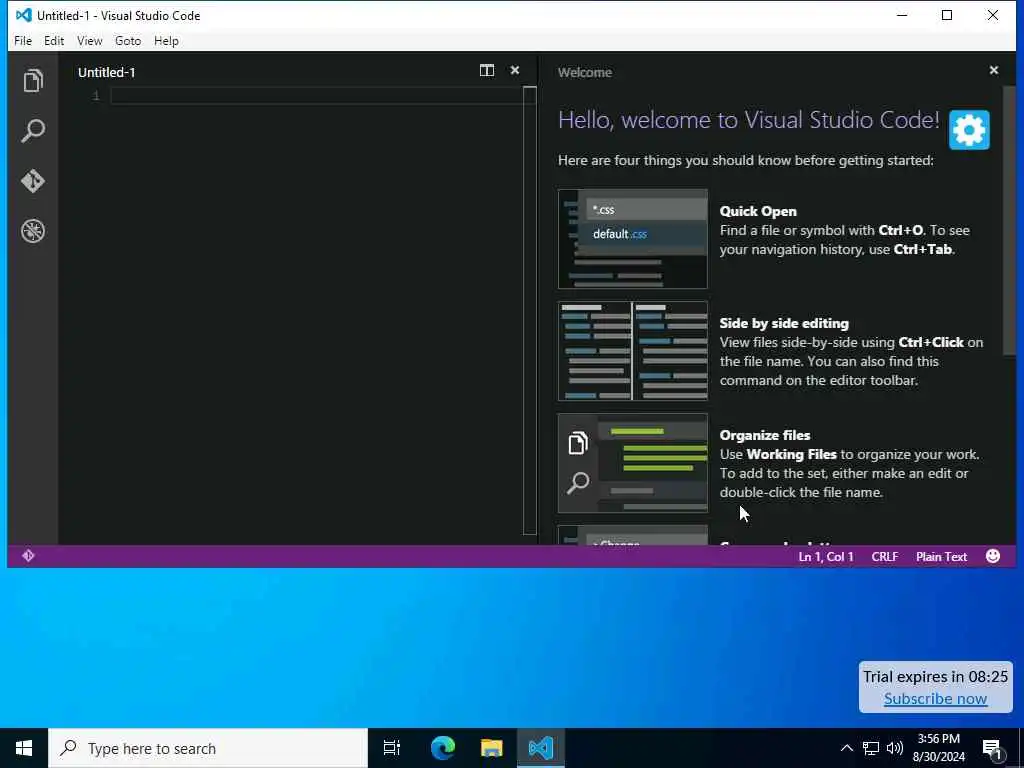Open the Help menu
The height and width of the screenshot is (768, 1024).
167,40
